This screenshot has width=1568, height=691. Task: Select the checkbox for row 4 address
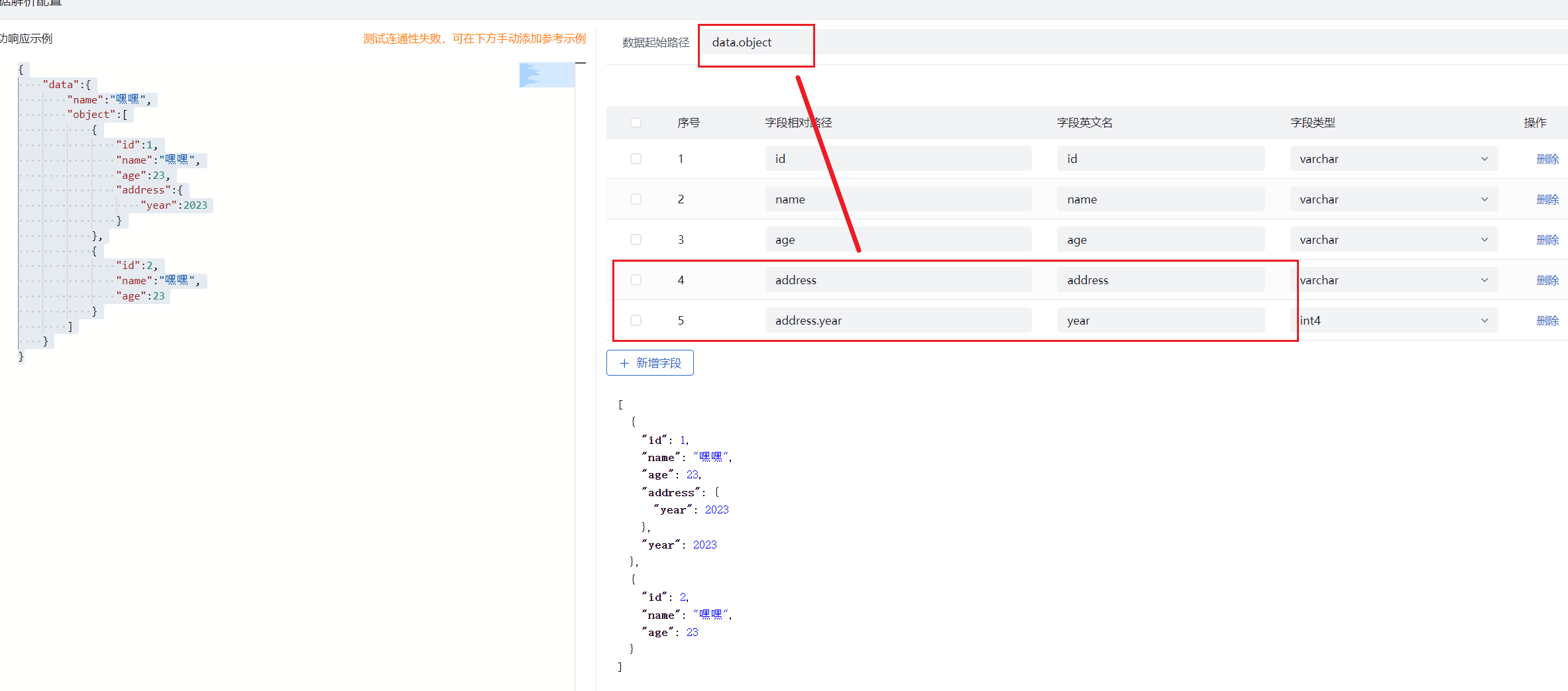tap(636, 280)
